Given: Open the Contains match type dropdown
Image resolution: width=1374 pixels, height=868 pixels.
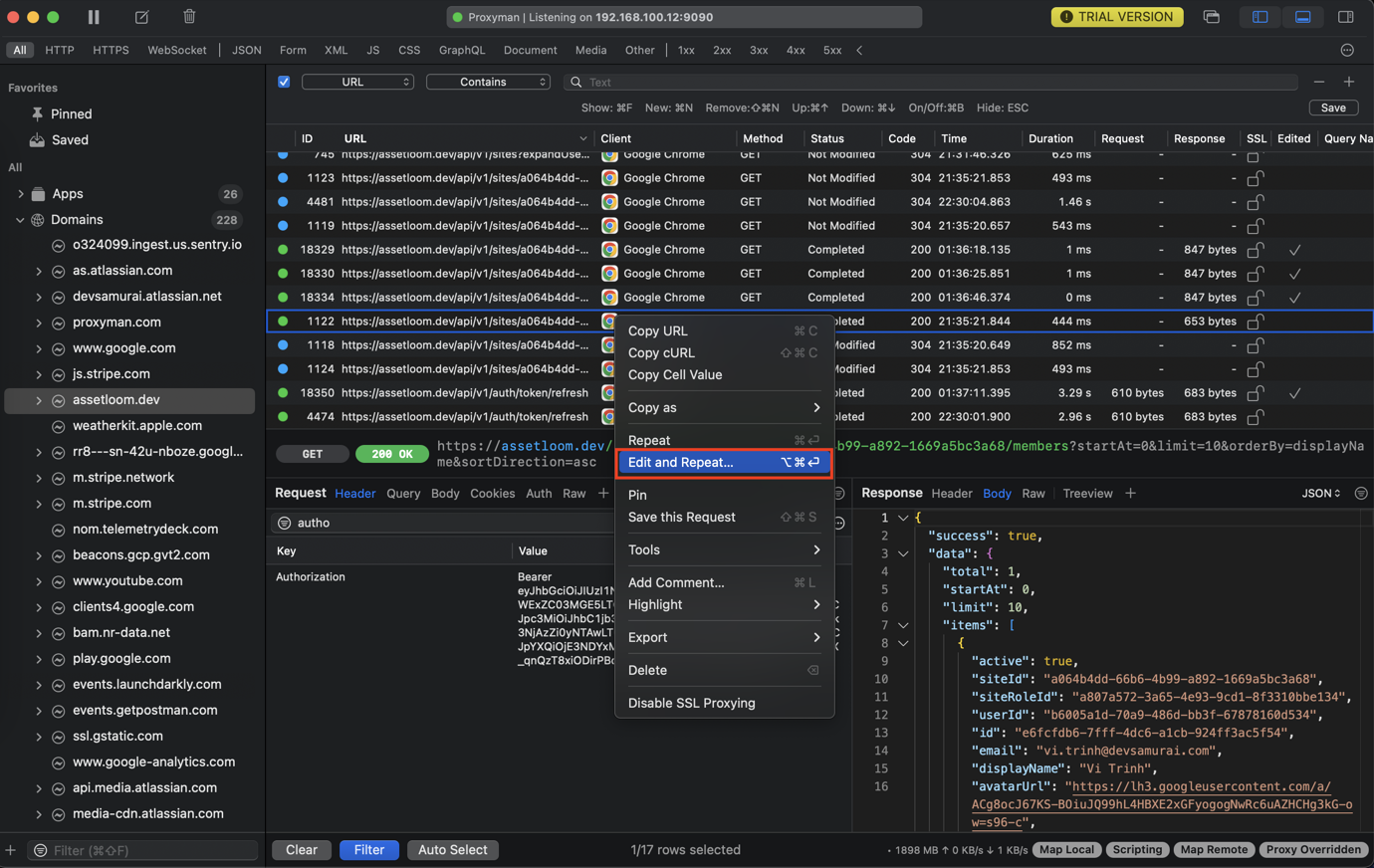Looking at the screenshot, I should (488, 82).
